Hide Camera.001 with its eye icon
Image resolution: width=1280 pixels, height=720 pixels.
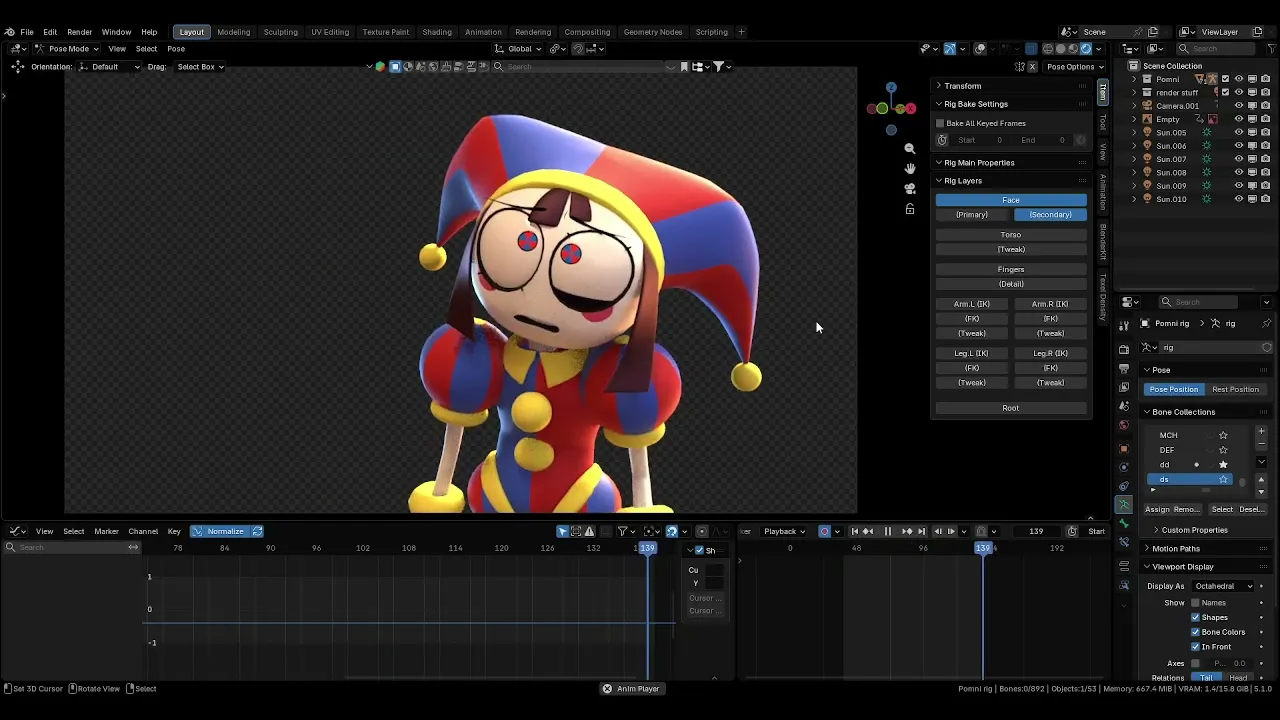coord(1239,106)
